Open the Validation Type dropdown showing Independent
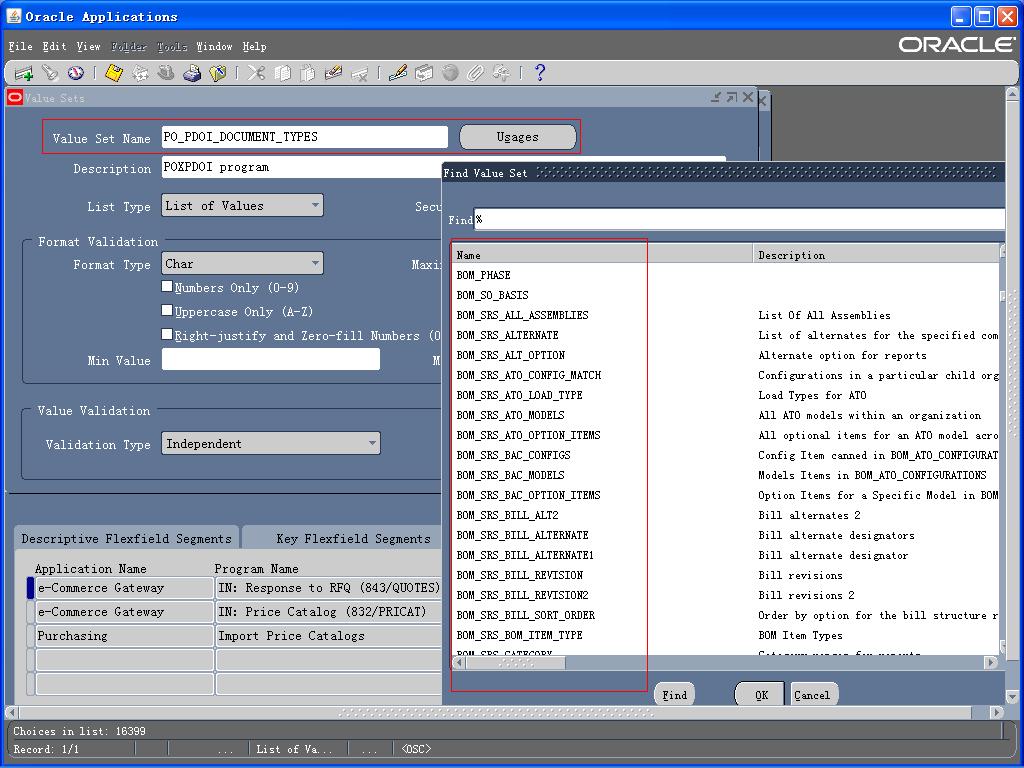This screenshot has height=768, width=1024. tap(271, 444)
